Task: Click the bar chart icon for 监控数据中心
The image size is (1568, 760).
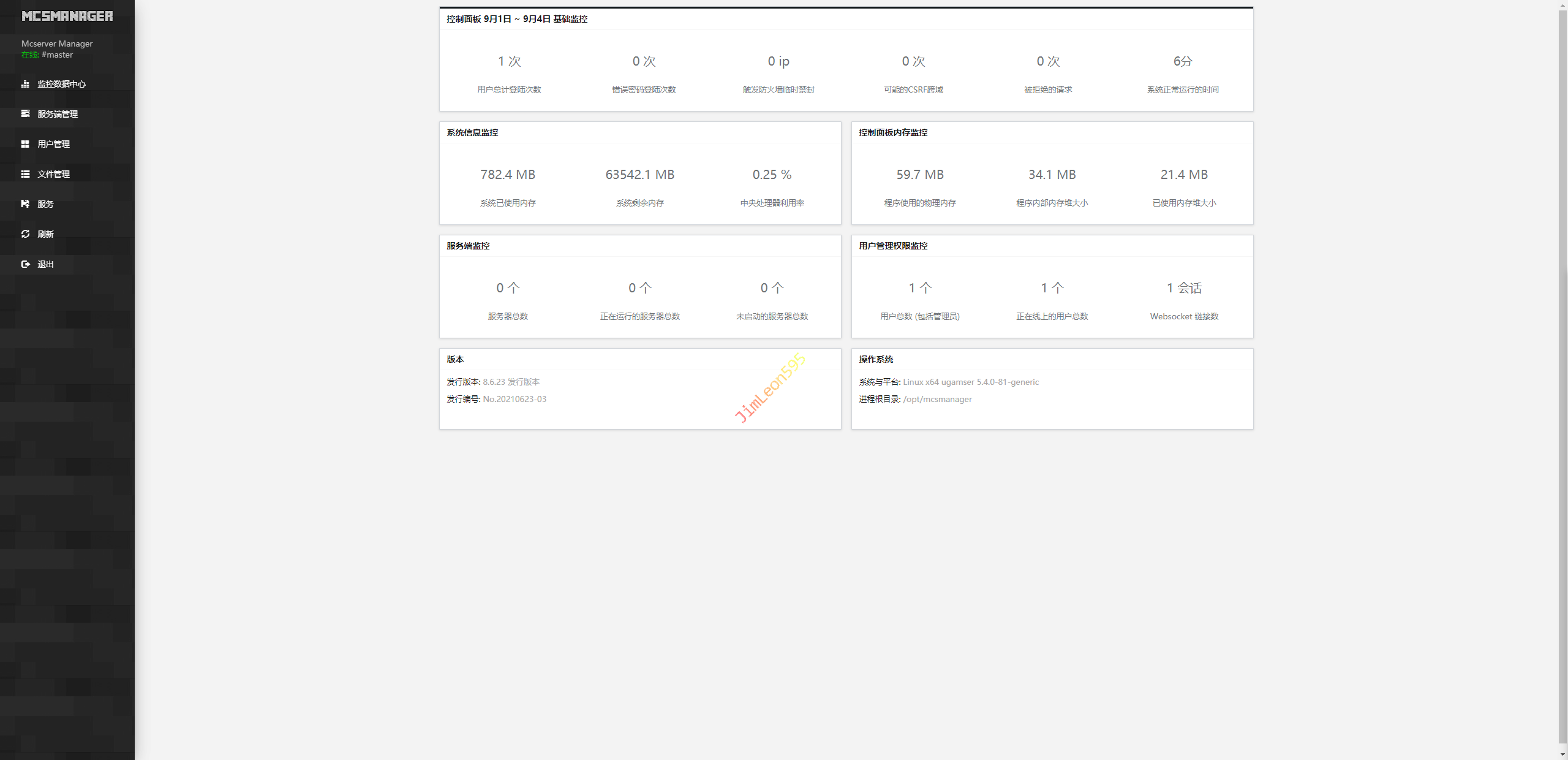Action: tap(25, 84)
